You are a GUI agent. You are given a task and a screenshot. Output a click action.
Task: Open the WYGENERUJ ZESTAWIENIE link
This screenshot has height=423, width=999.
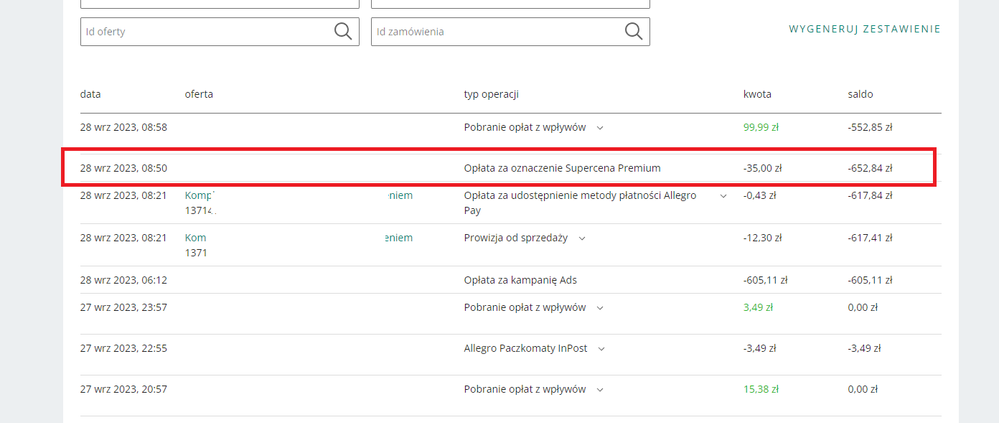coord(864,30)
